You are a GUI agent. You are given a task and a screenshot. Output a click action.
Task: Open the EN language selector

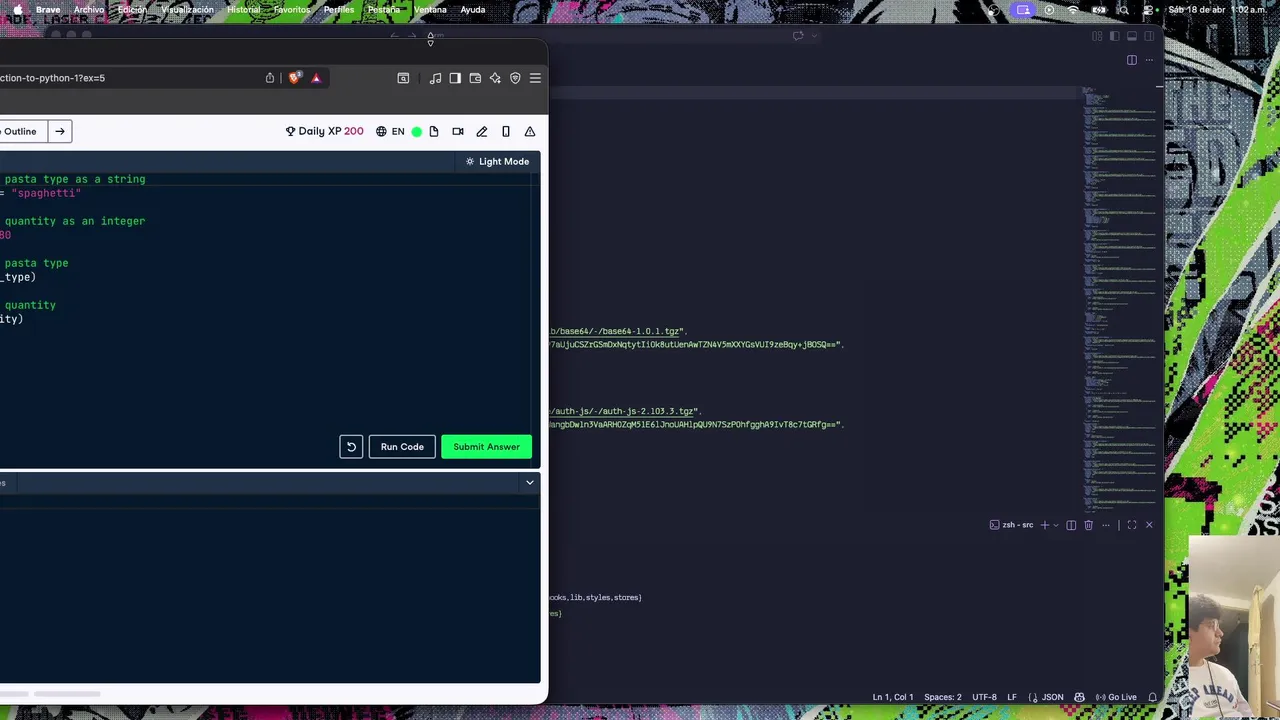click(390, 131)
